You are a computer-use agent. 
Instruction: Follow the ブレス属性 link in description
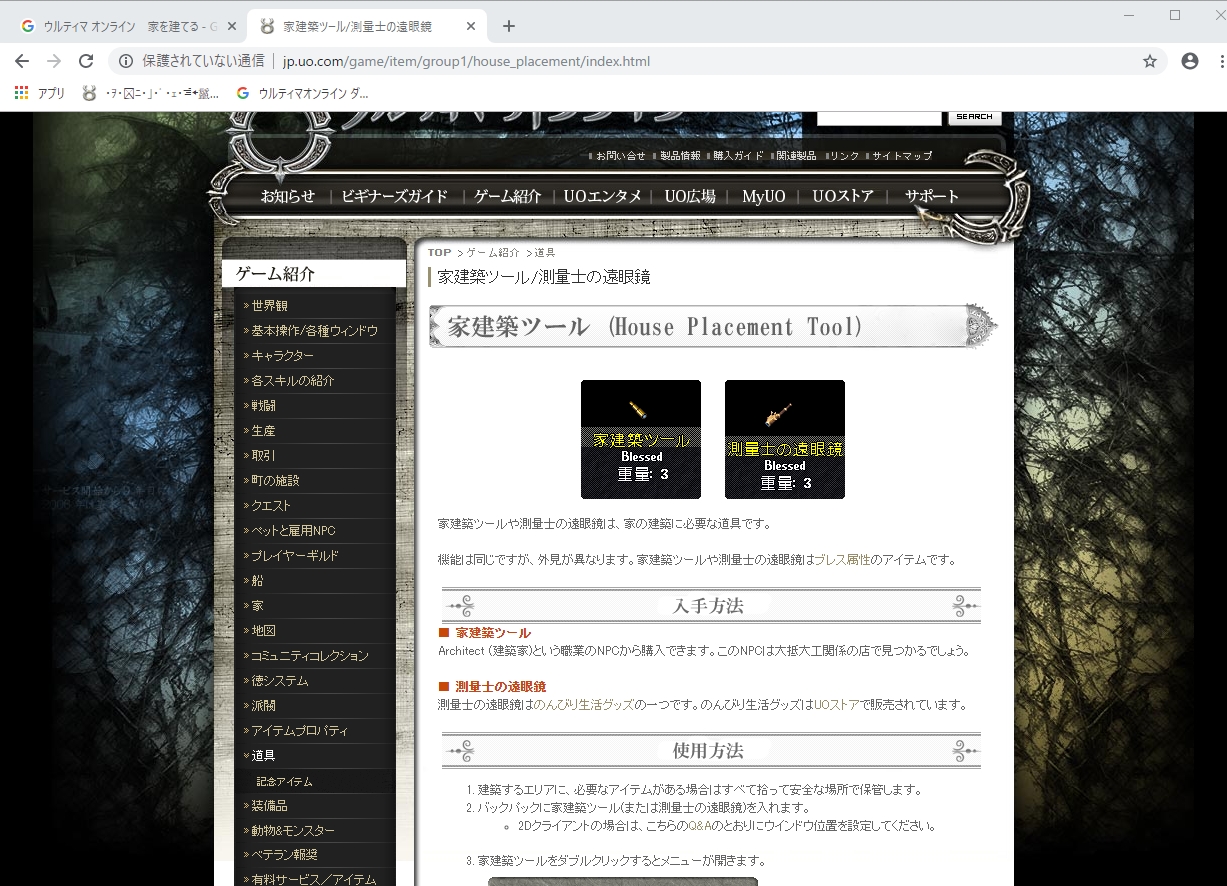842,560
